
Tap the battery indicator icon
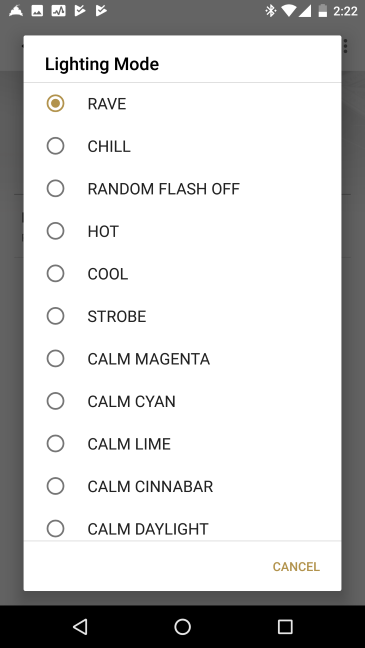[x=322, y=11]
